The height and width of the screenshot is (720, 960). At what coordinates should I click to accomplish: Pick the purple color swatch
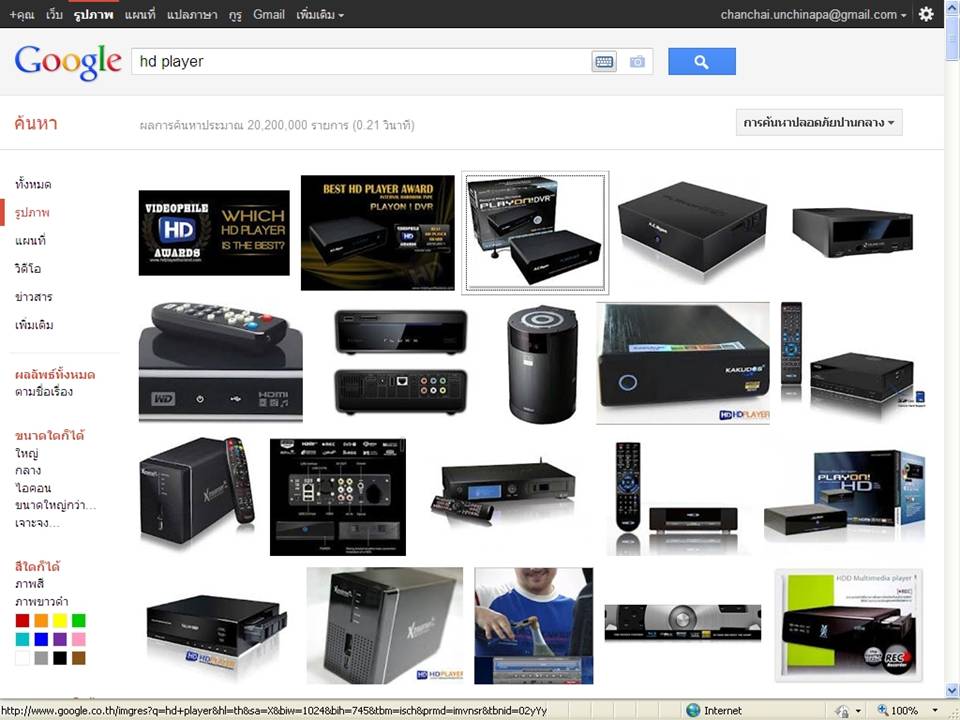60,639
